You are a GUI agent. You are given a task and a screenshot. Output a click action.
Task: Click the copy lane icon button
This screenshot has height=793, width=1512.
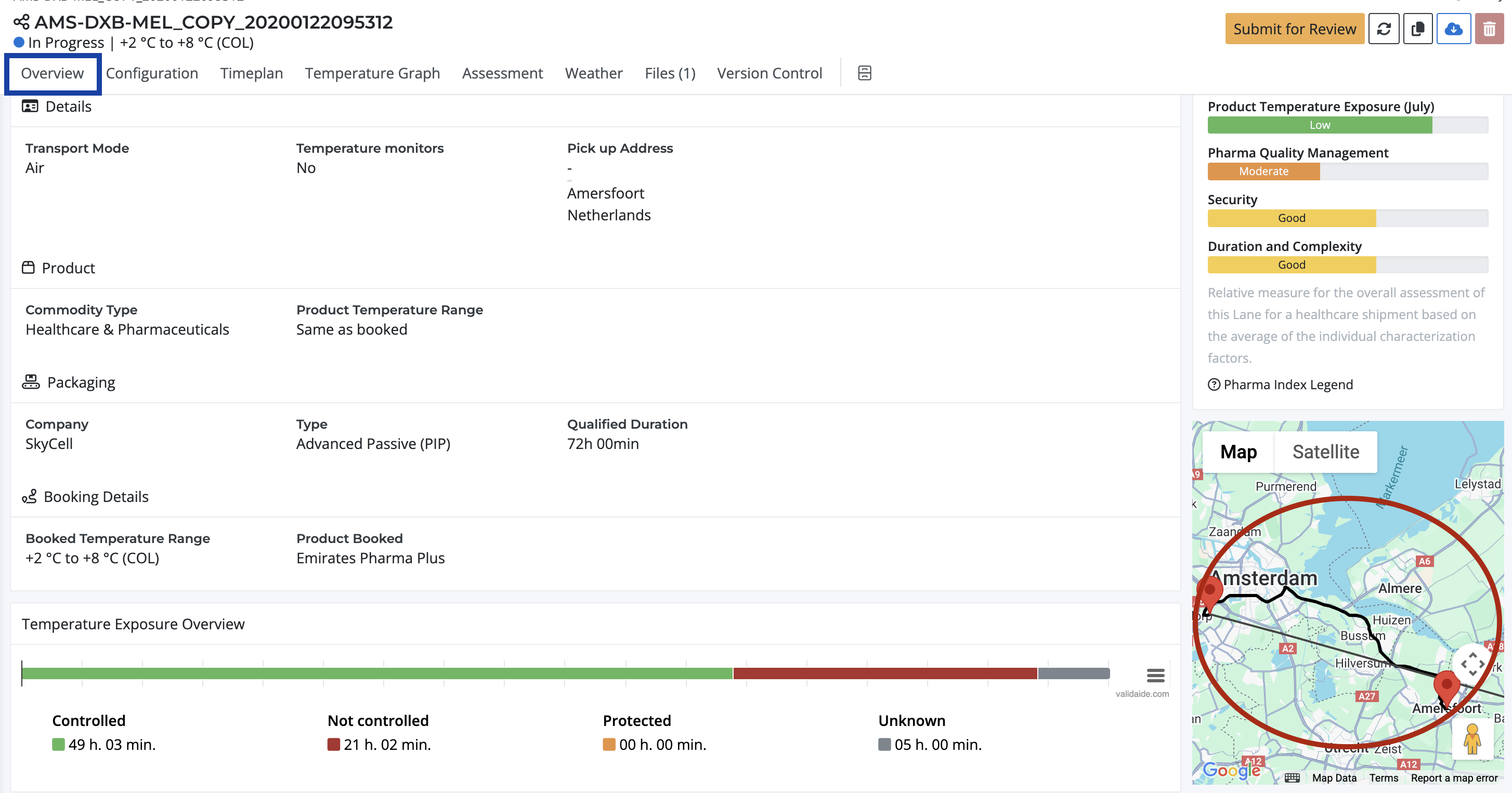click(x=1417, y=29)
